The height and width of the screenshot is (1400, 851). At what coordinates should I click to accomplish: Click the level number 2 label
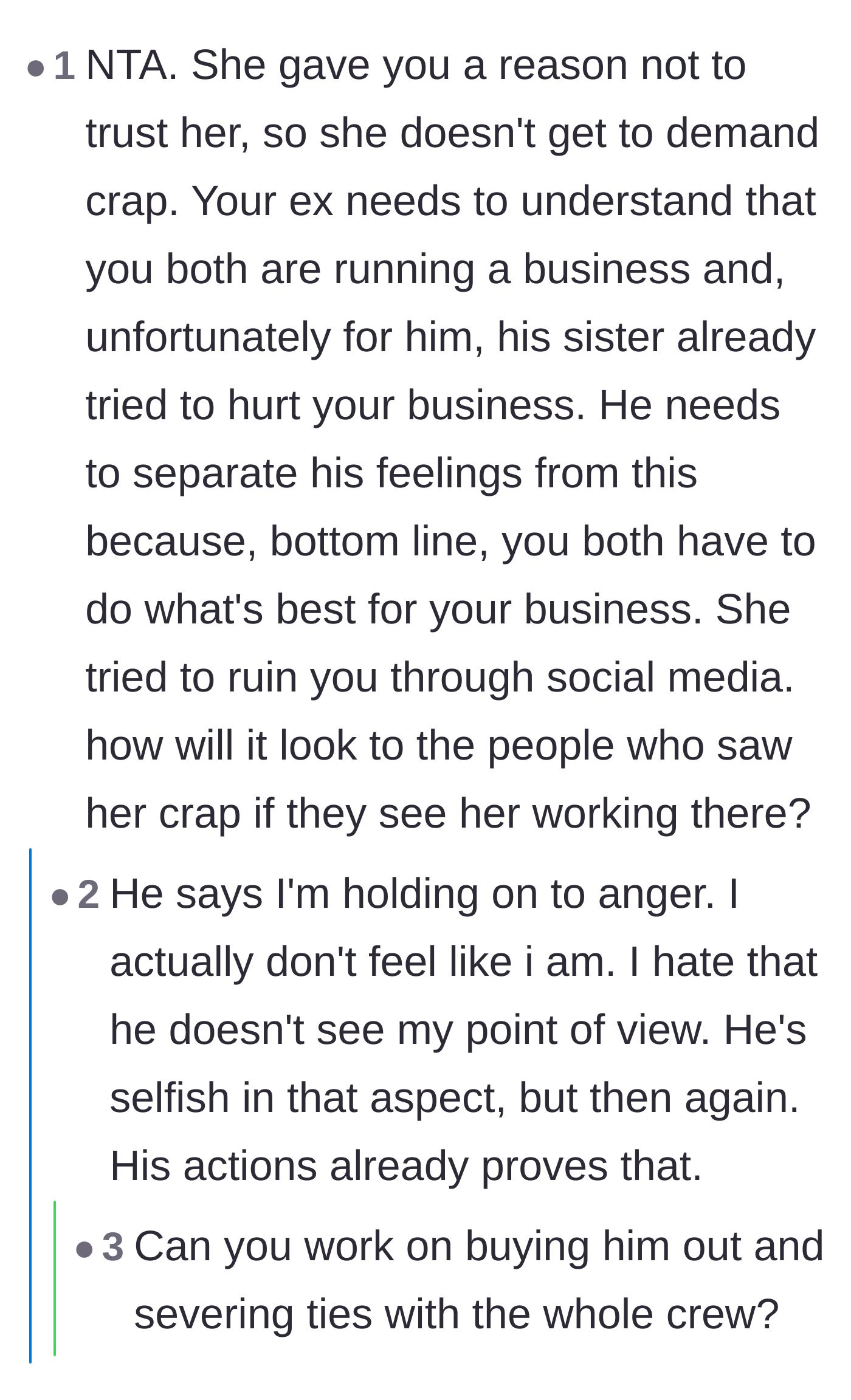click(x=89, y=894)
